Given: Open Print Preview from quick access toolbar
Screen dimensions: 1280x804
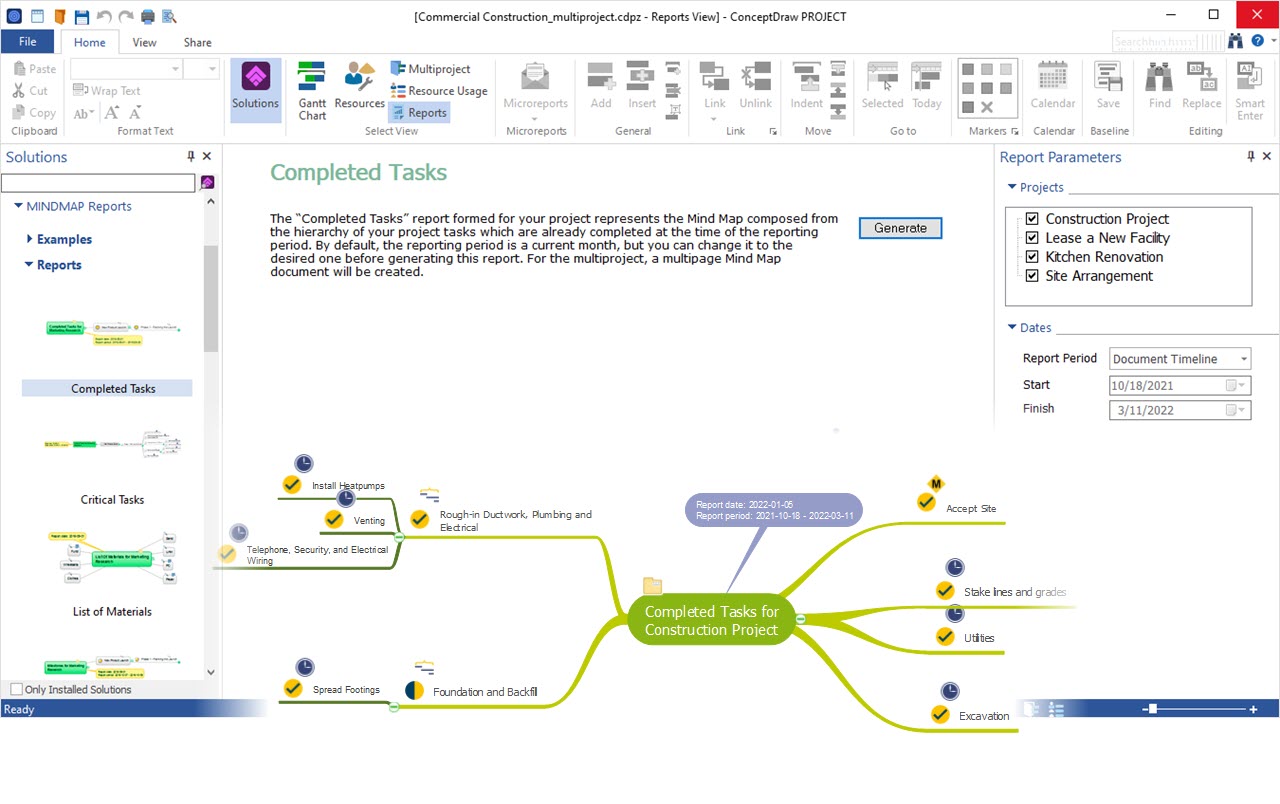Looking at the screenshot, I should tap(169, 16).
